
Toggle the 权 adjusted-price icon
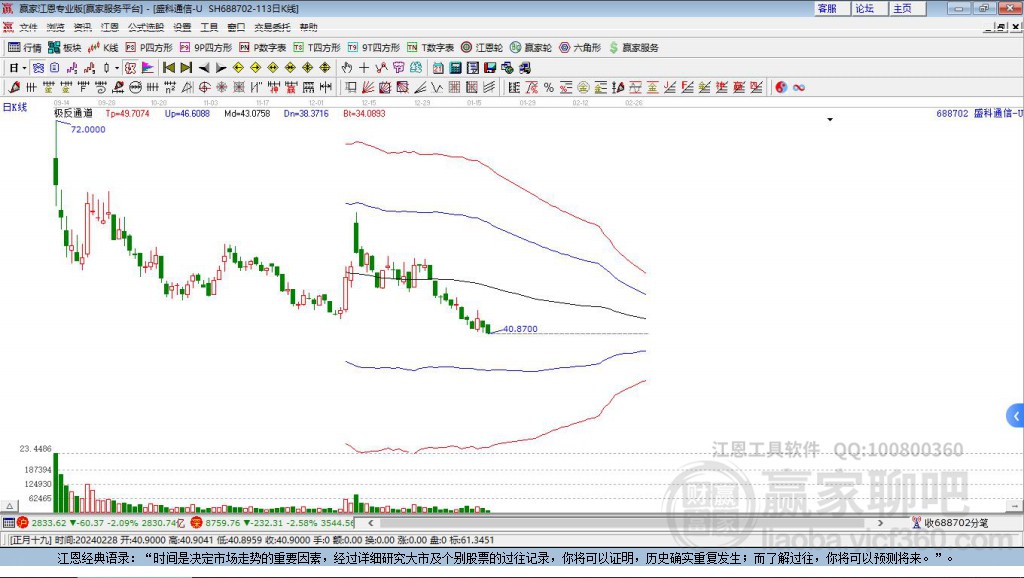point(130,68)
